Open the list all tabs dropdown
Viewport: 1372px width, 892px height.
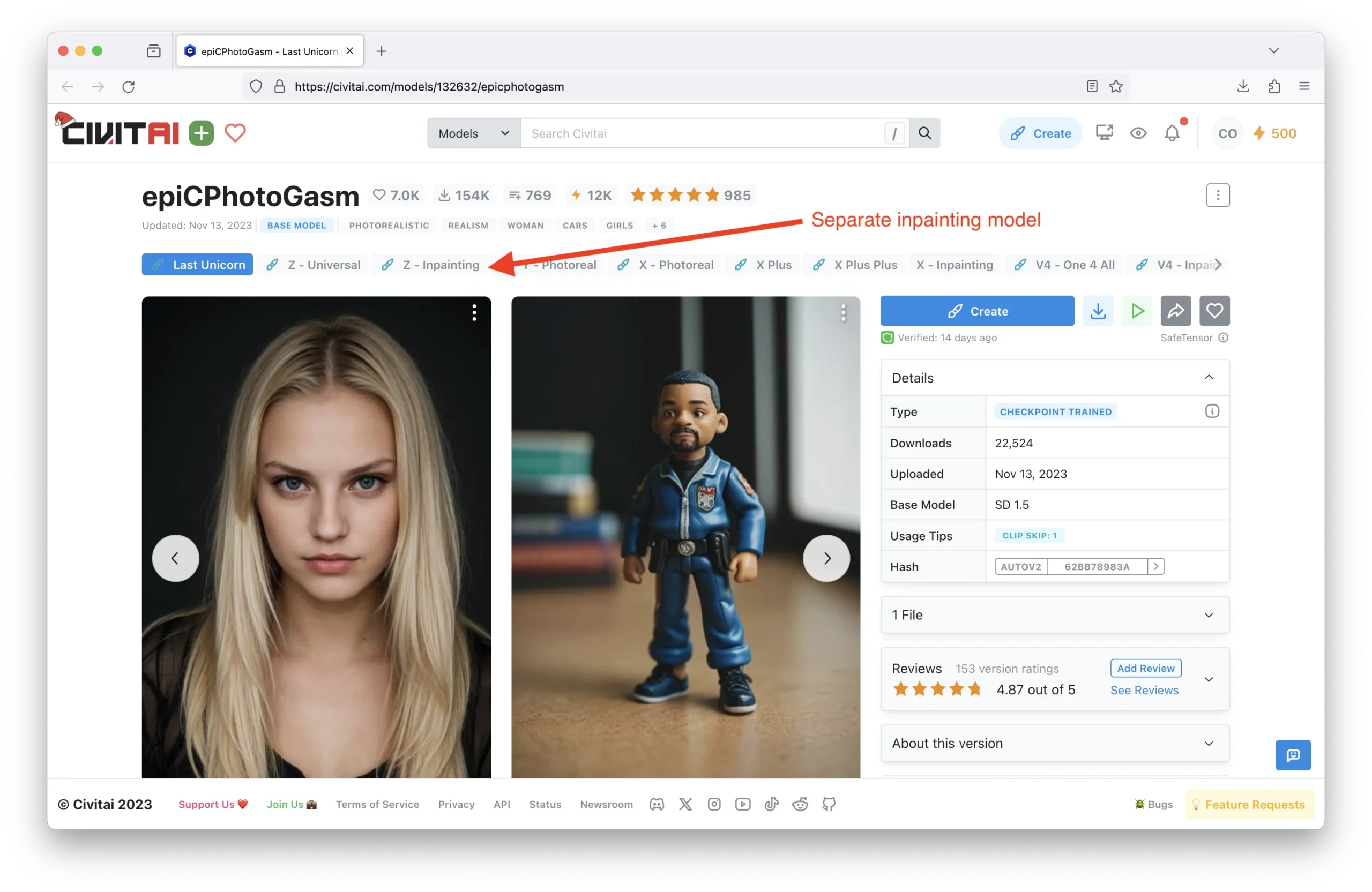(1274, 51)
